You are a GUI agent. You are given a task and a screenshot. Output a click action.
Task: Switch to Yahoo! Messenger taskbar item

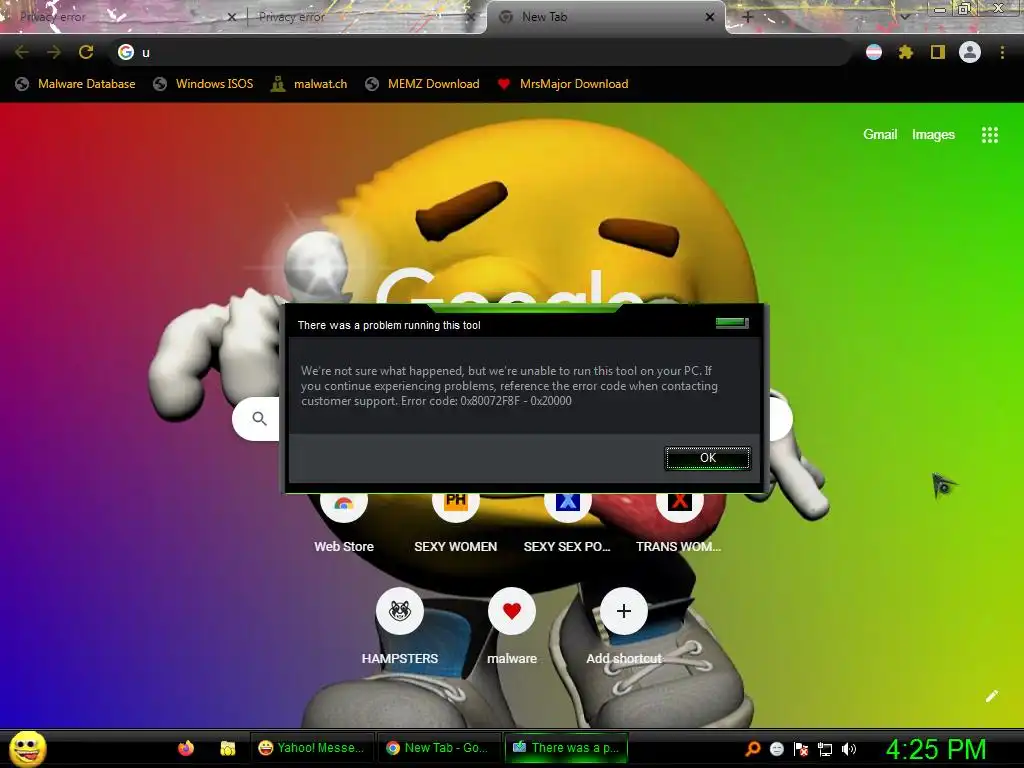(312, 748)
